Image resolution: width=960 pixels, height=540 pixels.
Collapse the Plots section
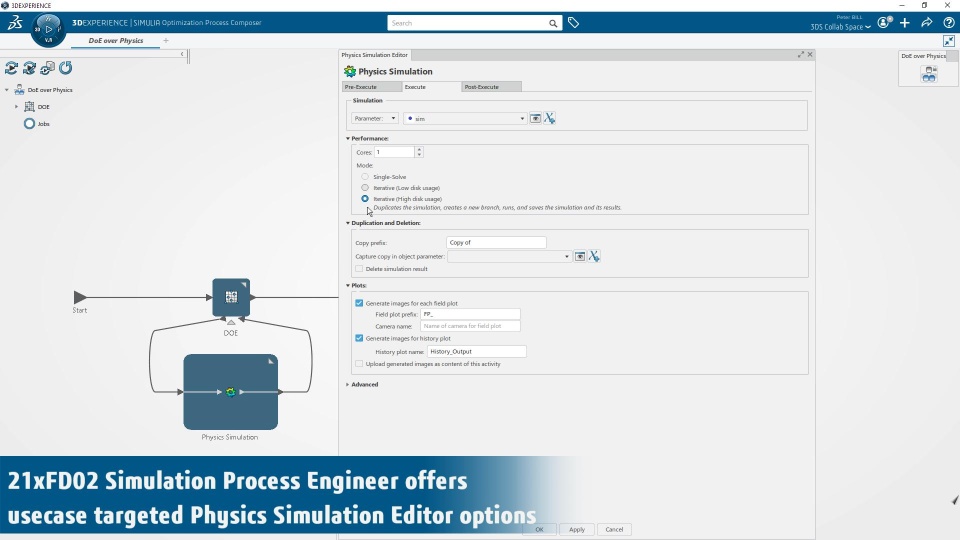pyautogui.click(x=348, y=285)
